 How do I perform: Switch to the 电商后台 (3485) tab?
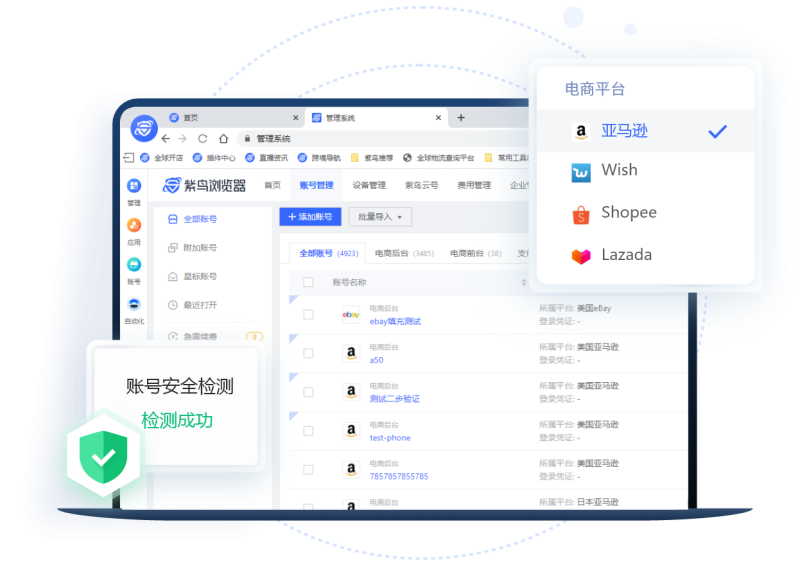pyautogui.click(x=404, y=253)
